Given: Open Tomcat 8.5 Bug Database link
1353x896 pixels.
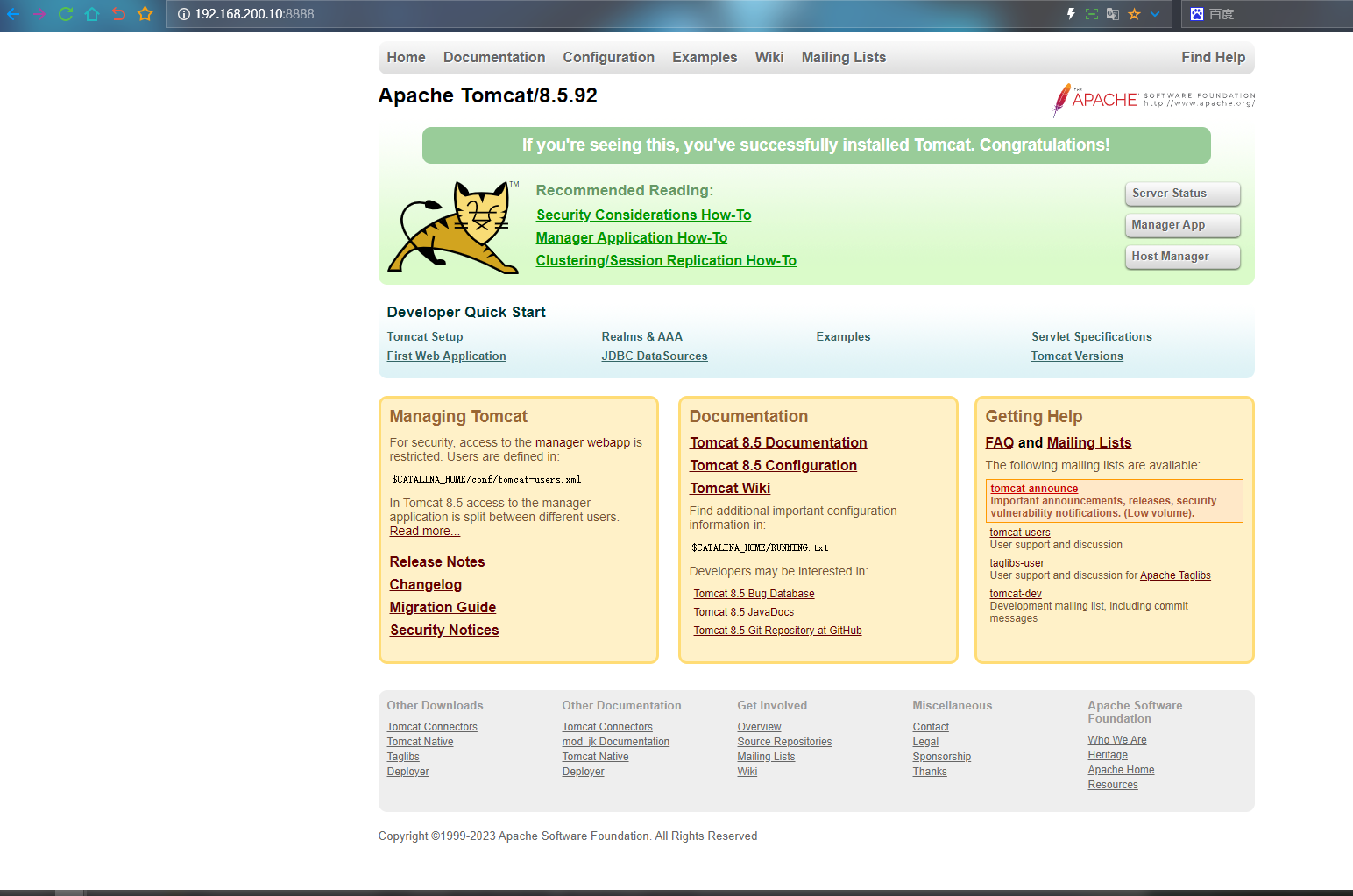Looking at the screenshot, I should (754, 594).
